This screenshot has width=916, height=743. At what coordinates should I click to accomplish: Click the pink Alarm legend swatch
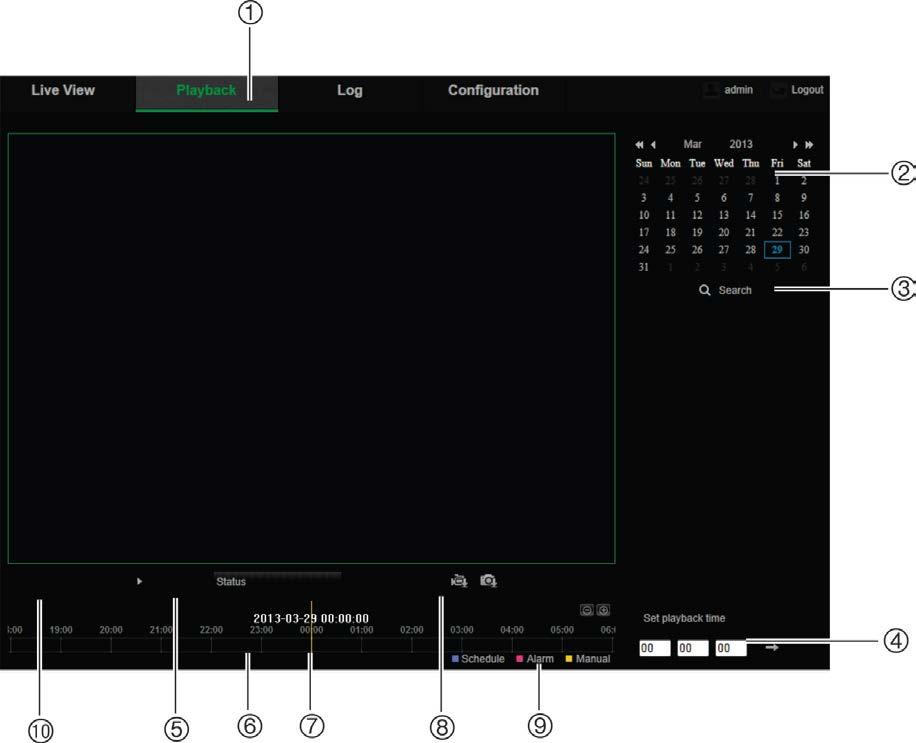coord(519,659)
